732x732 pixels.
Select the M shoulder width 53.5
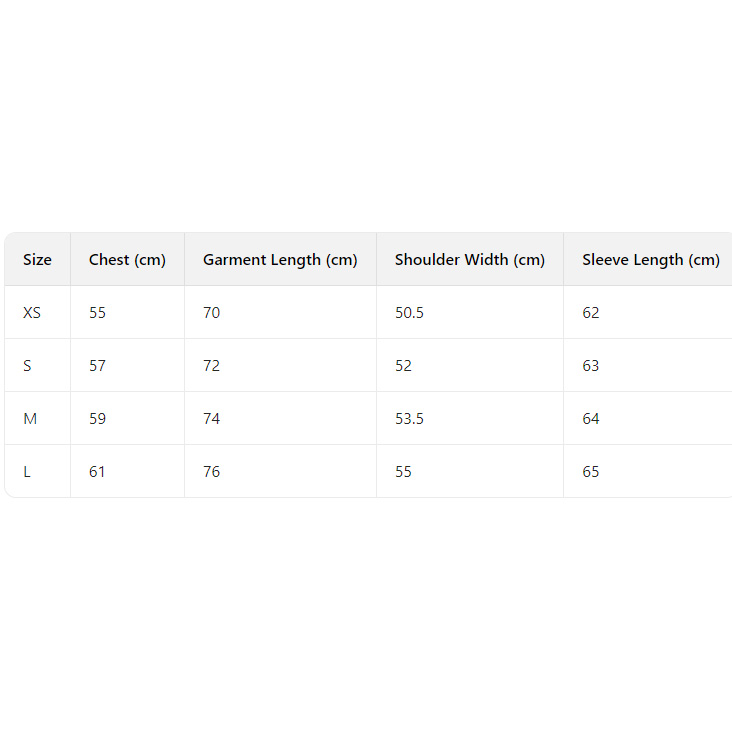[x=409, y=419]
